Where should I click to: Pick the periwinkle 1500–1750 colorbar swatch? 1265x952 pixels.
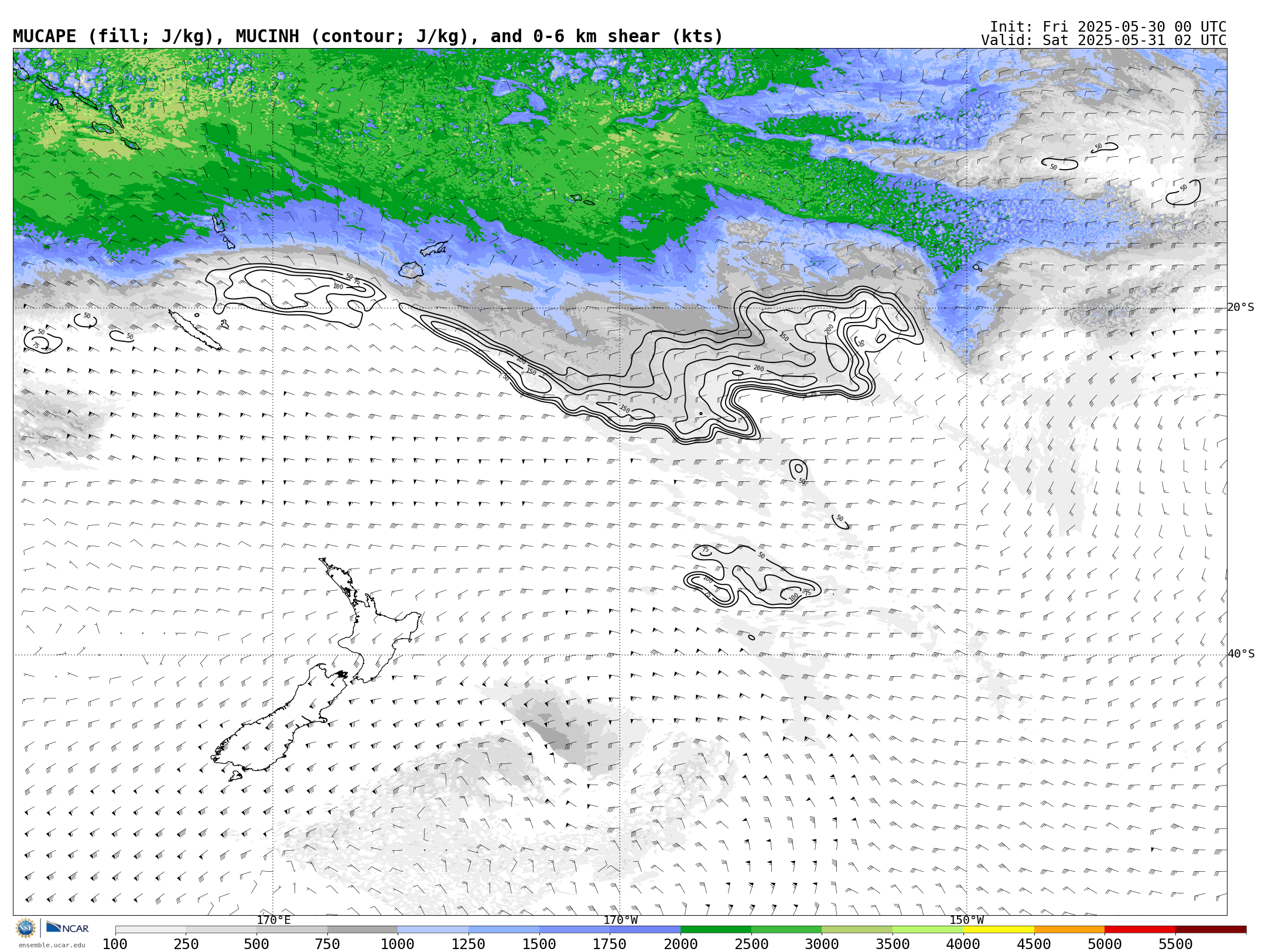pyautogui.click(x=575, y=930)
